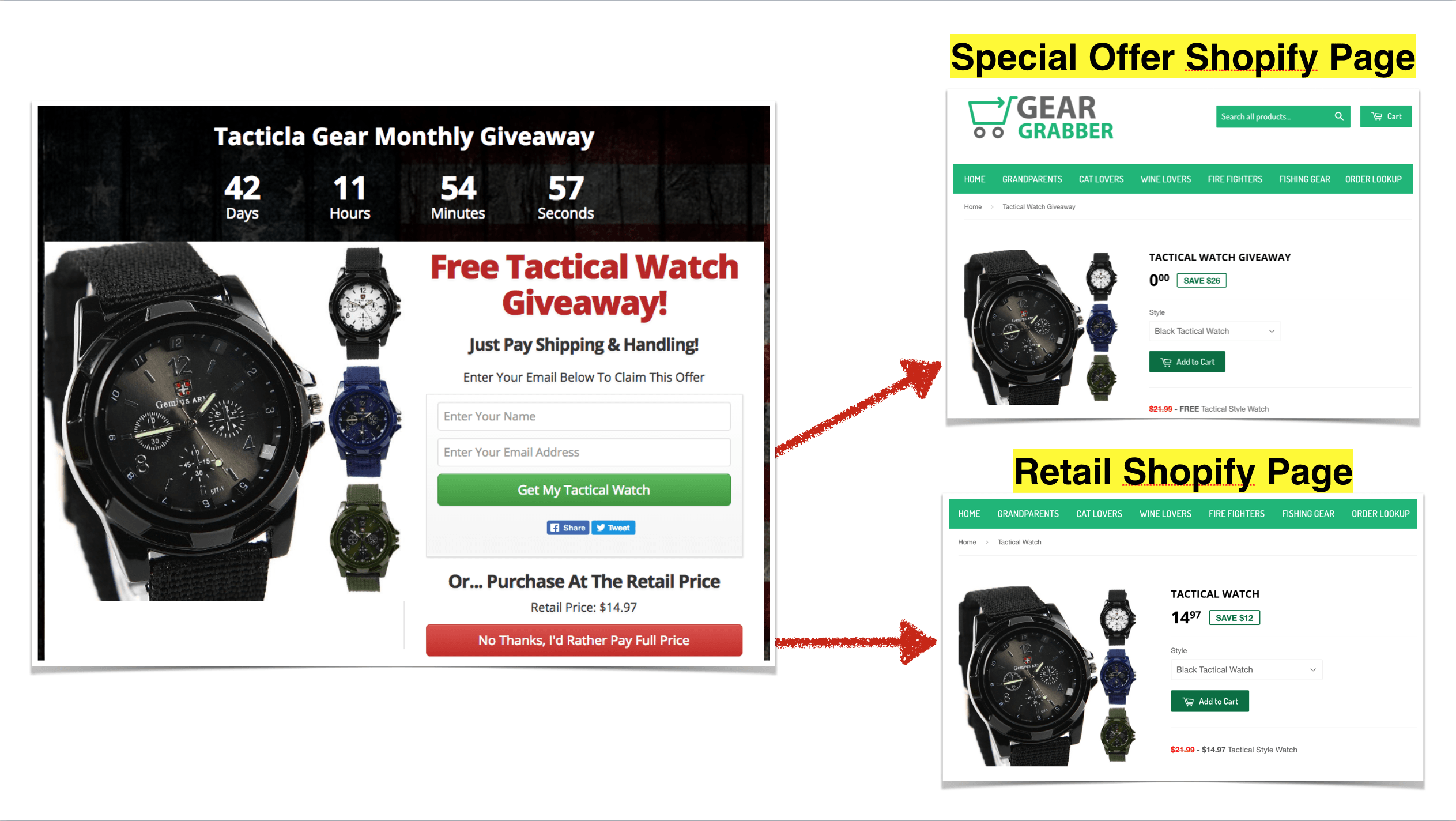Expand Style dropdown on giveaway page
Screen dimensions: 1456x821
coord(1214,331)
